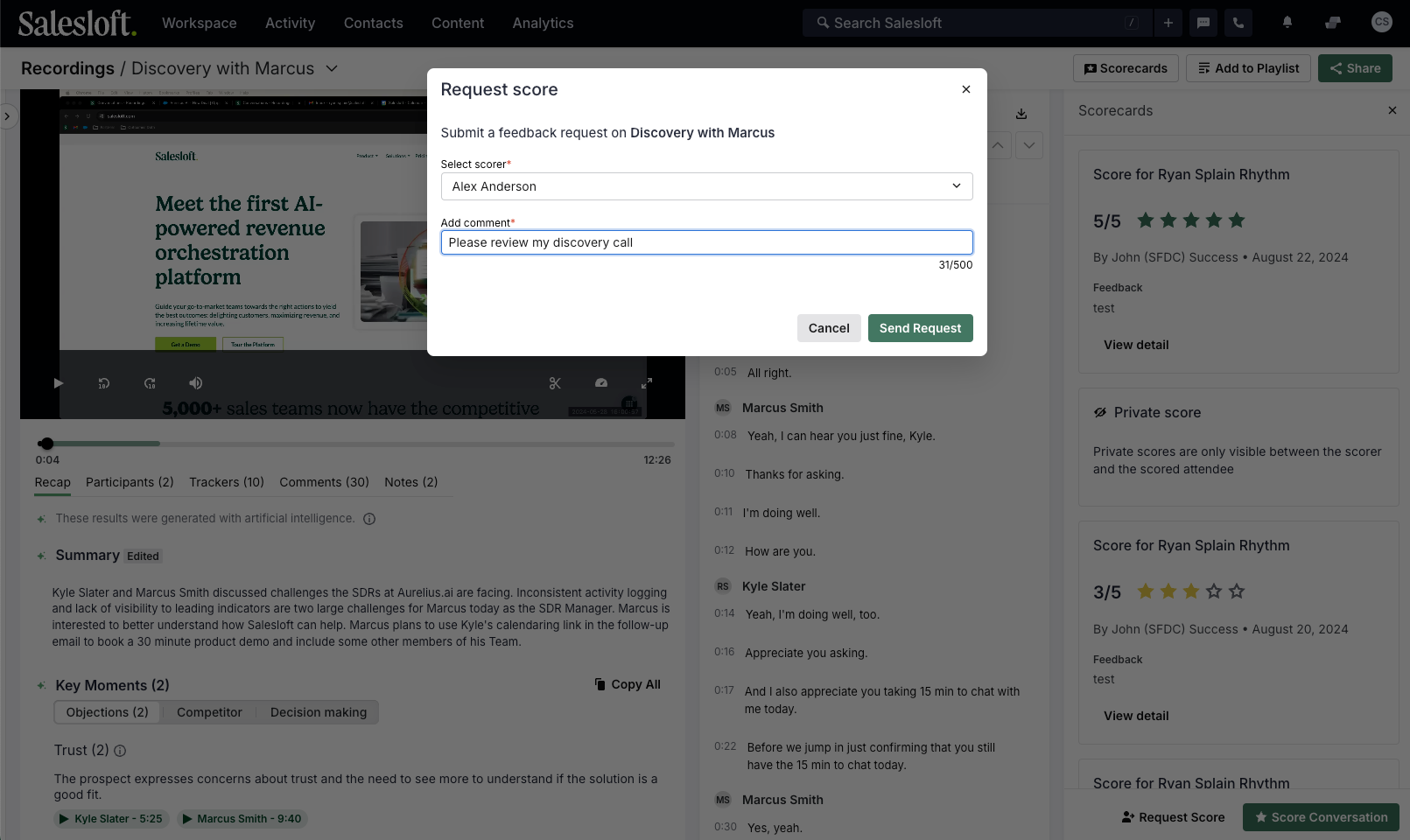This screenshot has height=840, width=1410.
Task: View detail of the 5/5 scorecard
Action: pos(1136,345)
